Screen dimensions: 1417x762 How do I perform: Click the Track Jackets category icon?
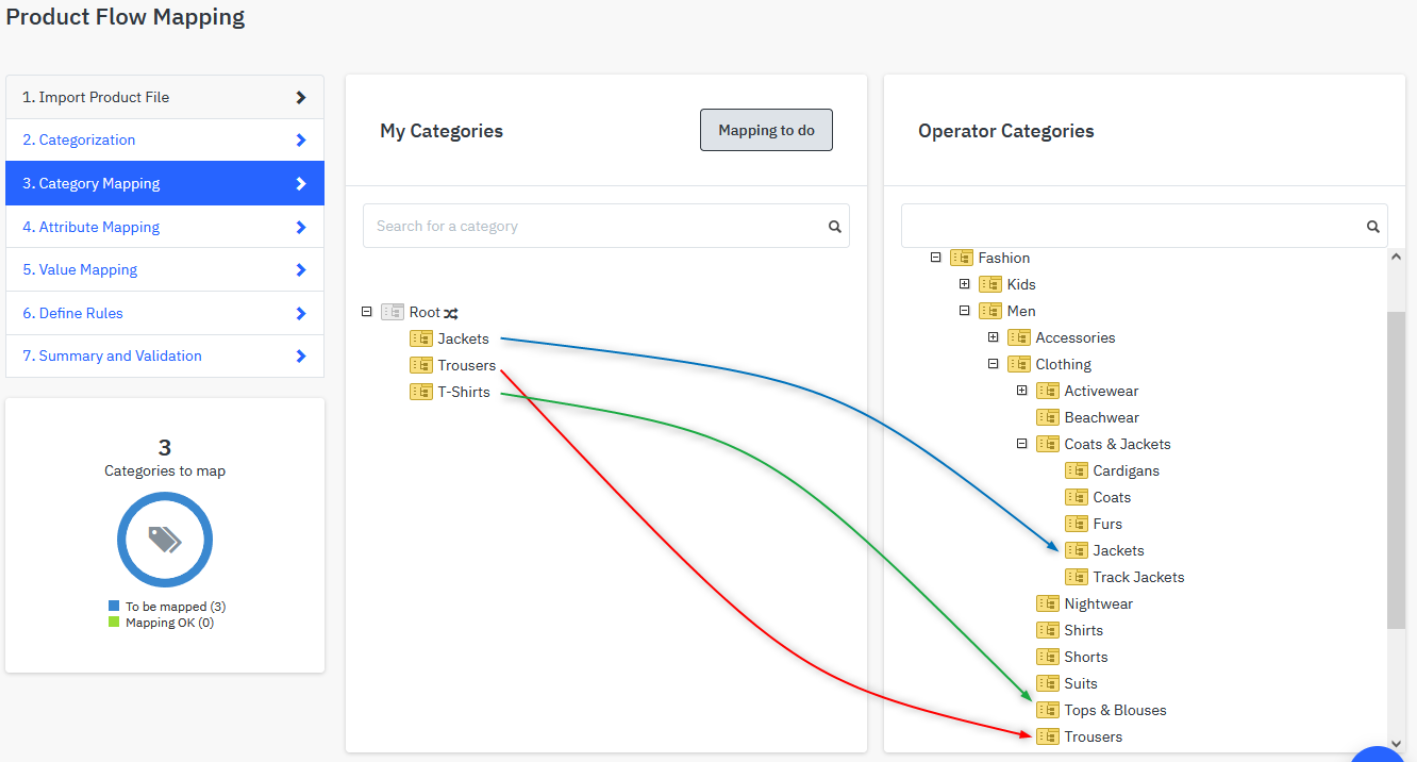(1077, 577)
